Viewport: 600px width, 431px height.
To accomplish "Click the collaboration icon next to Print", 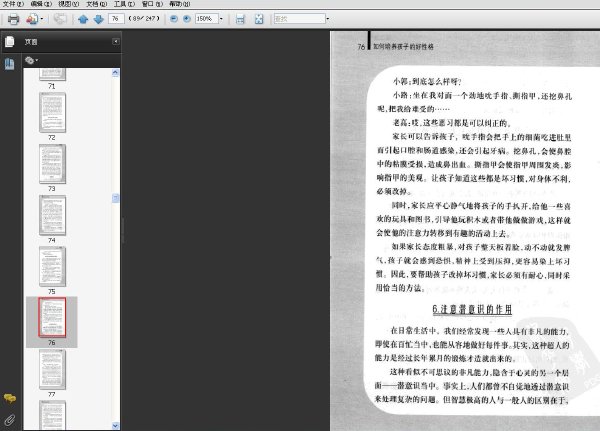I will click(32, 19).
